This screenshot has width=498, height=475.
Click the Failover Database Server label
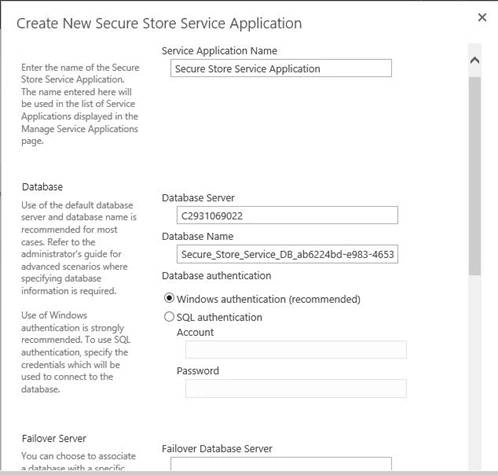click(217, 449)
